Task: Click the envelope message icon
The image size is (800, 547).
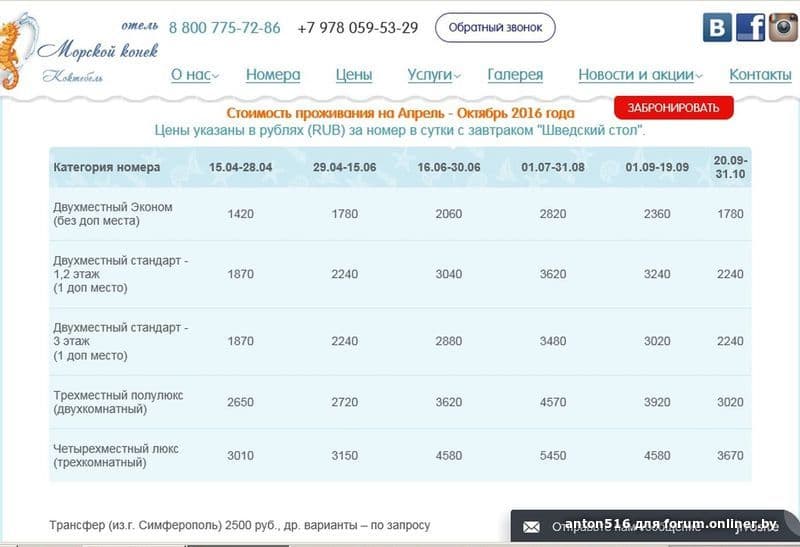Action: tap(531, 527)
